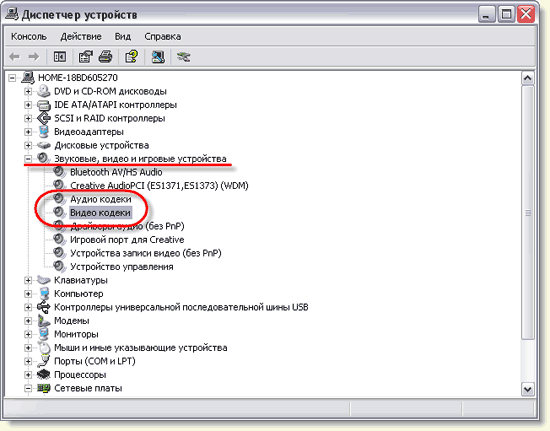550x431 pixels.
Task: Expand the Дисковые устройства node
Action: pyautogui.click(x=28, y=145)
